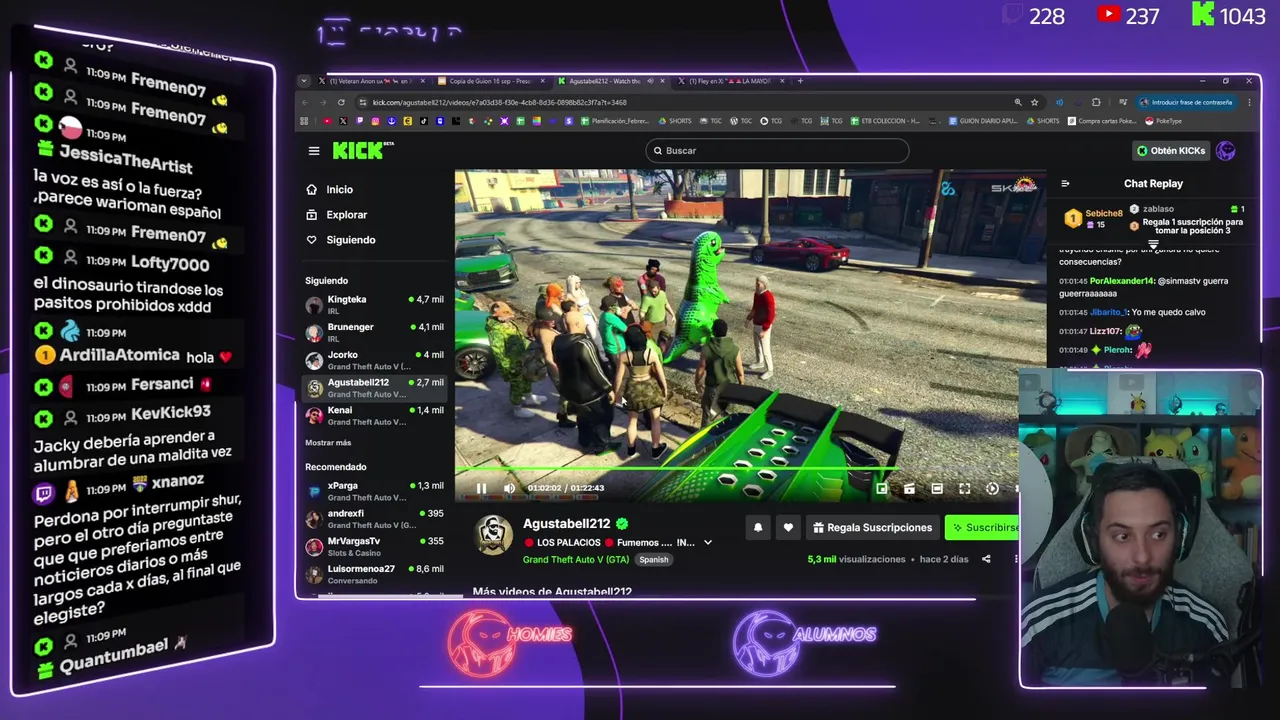Click PorAlexander14 username in chat replay
The height and width of the screenshot is (720, 1280).
[1122, 281]
